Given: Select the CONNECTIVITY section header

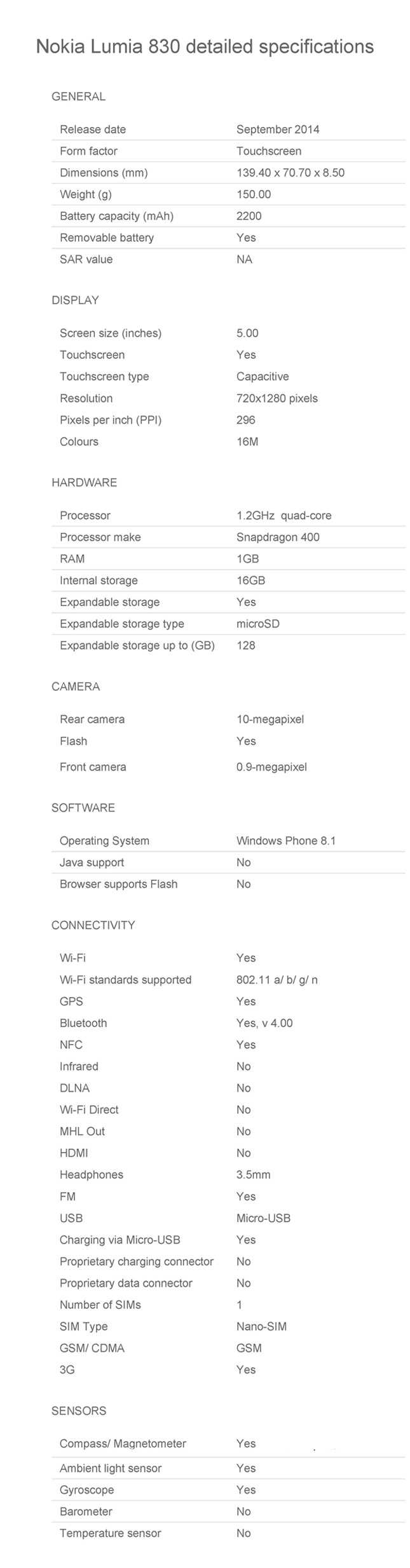Looking at the screenshot, I should [x=93, y=925].
